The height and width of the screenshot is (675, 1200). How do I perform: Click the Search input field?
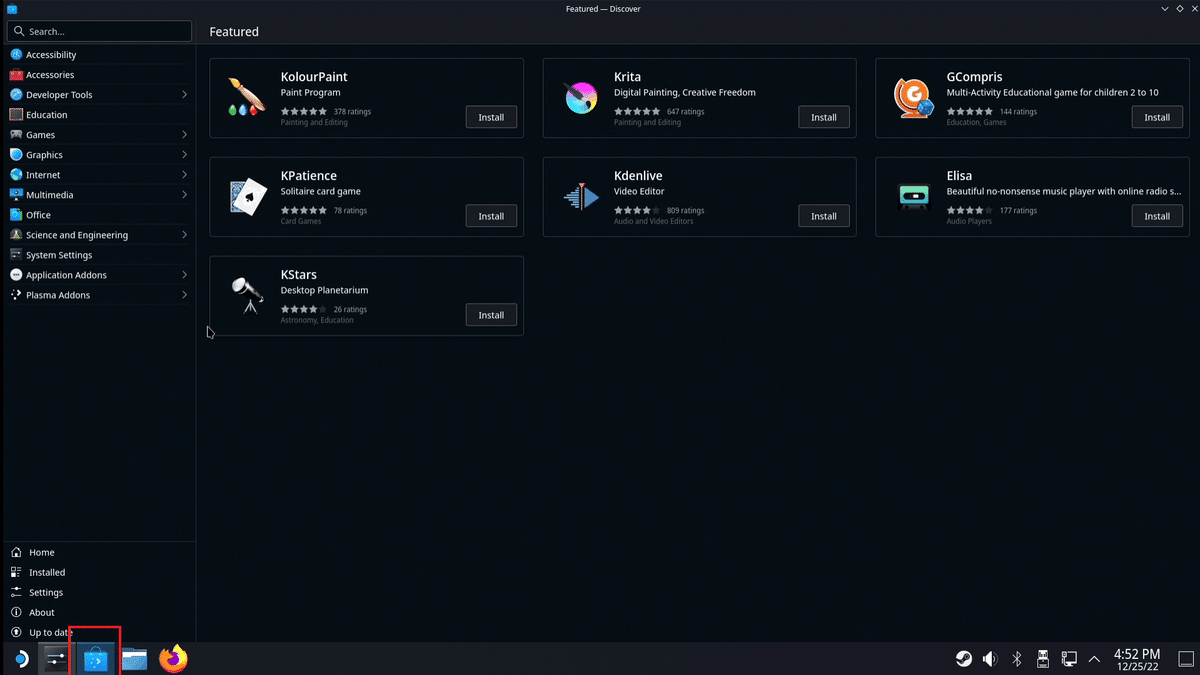[99, 32]
